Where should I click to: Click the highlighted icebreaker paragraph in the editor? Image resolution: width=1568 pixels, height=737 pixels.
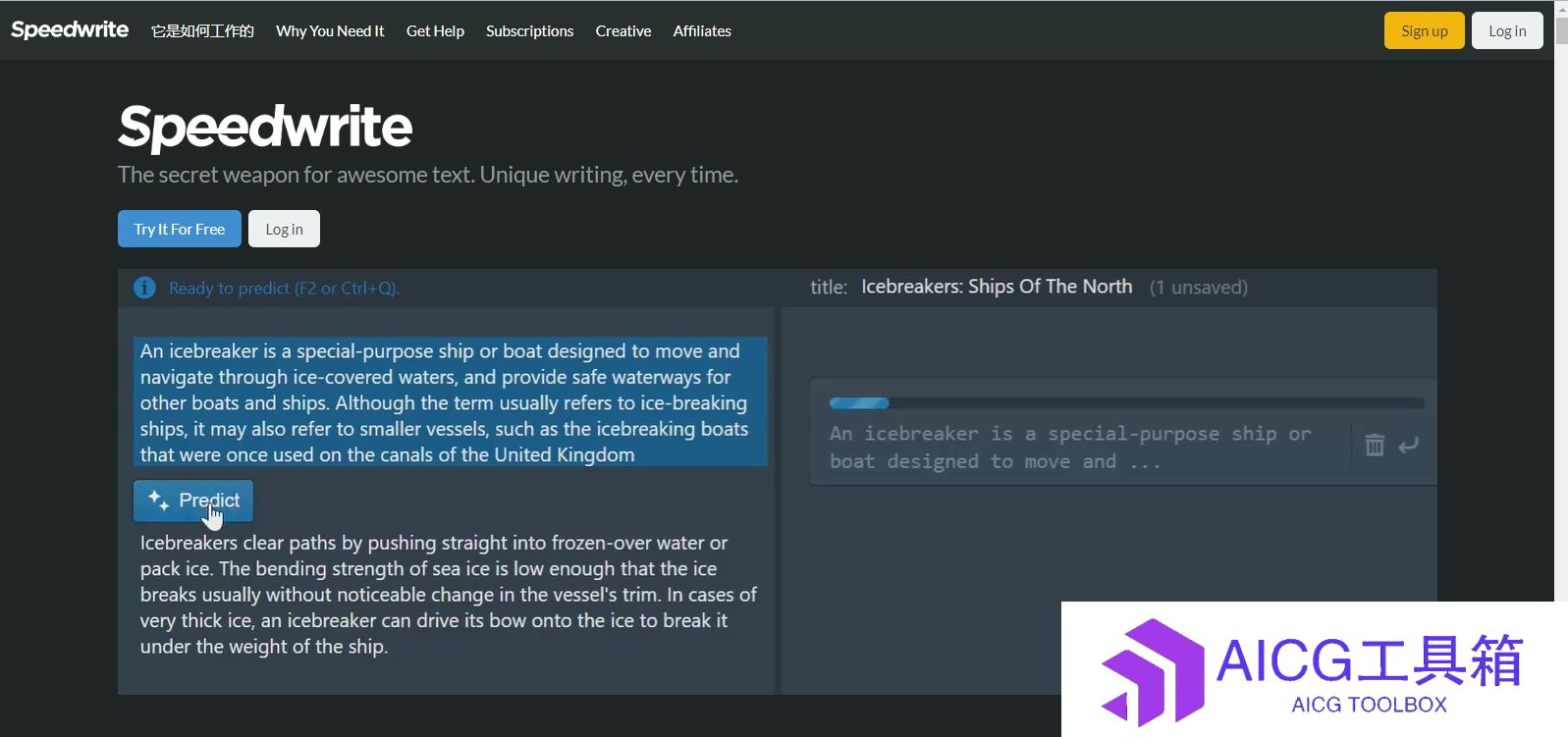pos(451,402)
